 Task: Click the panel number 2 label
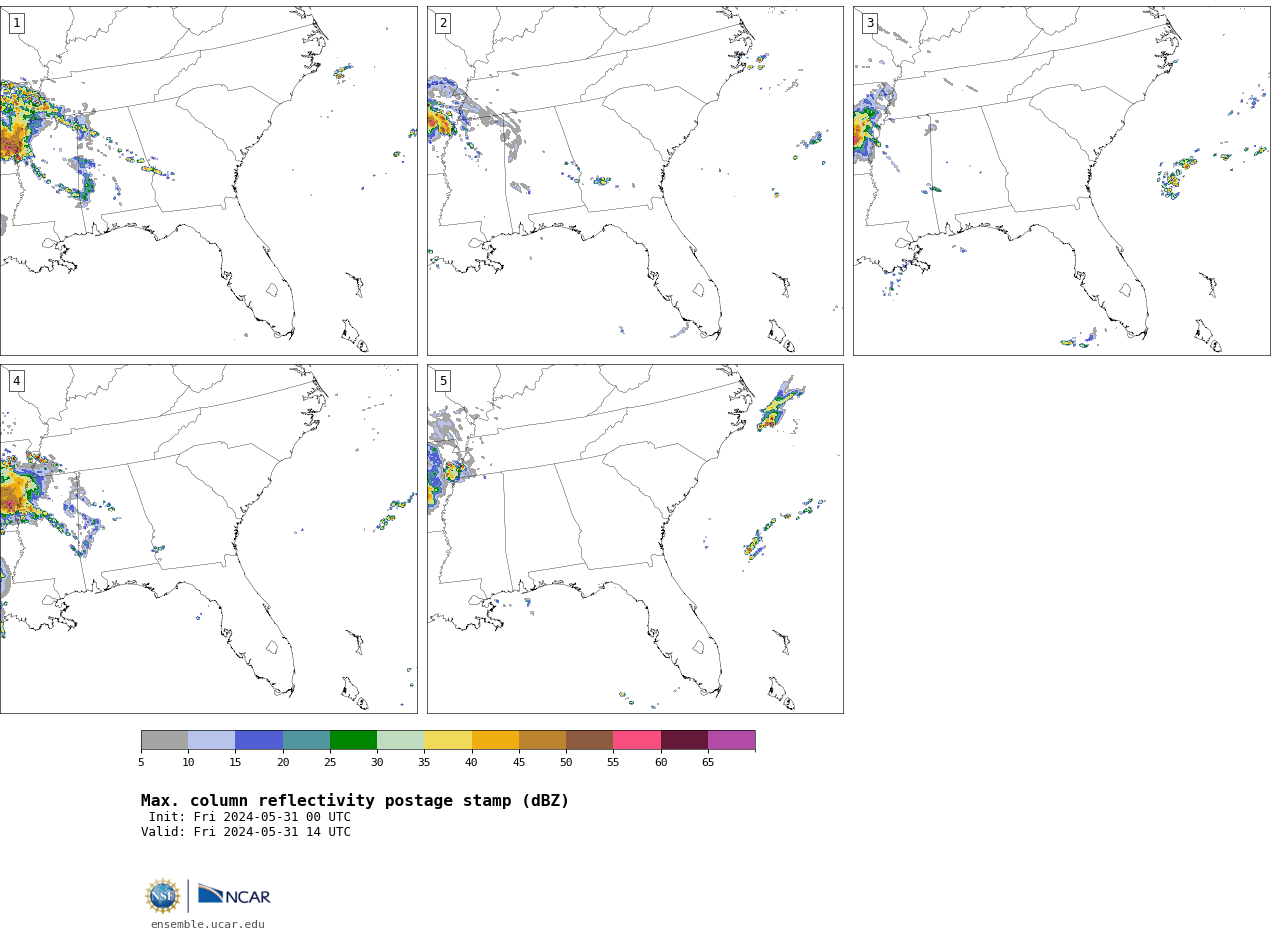(443, 23)
